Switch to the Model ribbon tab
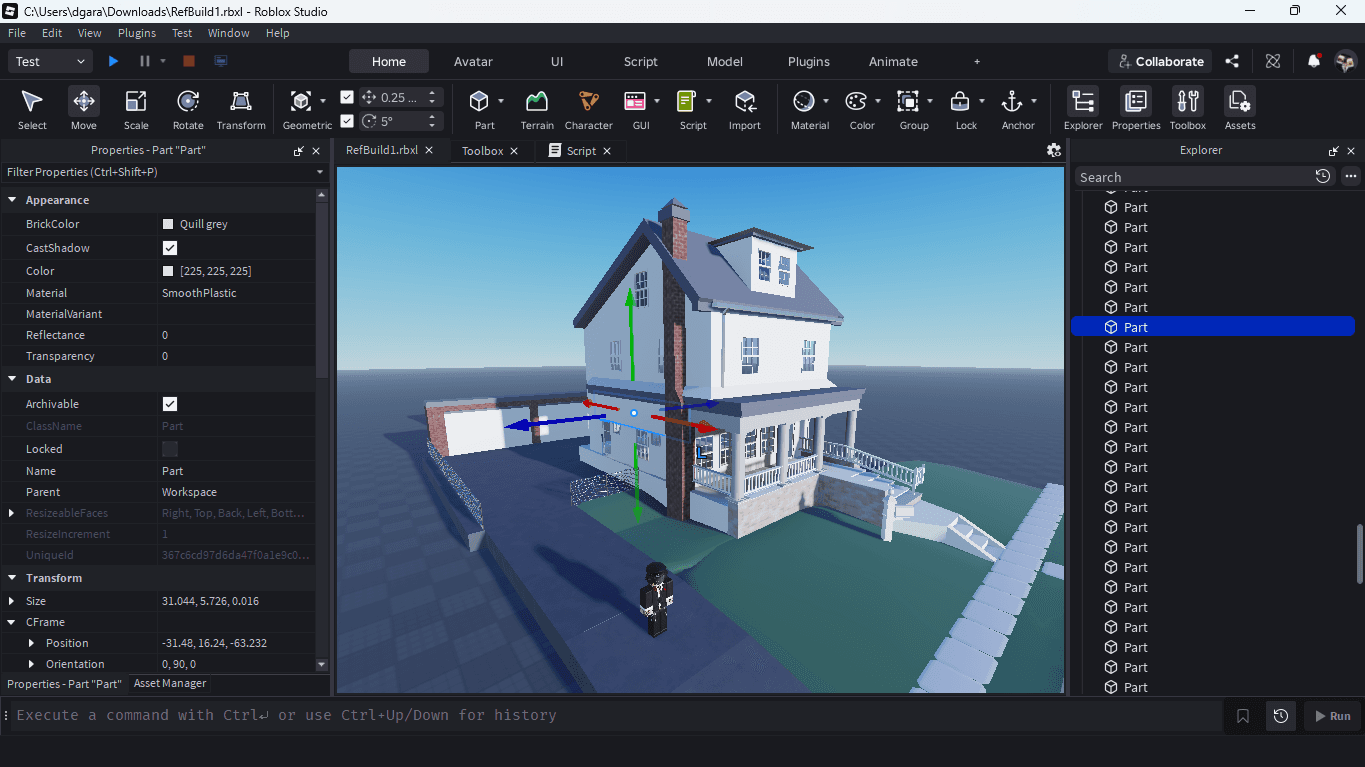 tap(725, 61)
